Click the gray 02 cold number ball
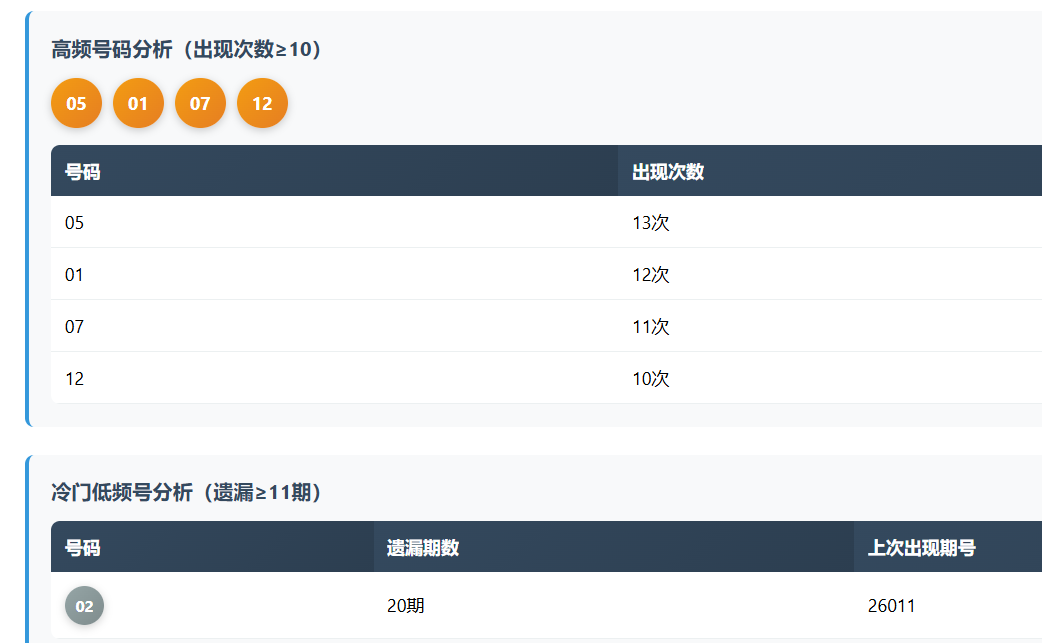Image resolution: width=1042 pixels, height=643 pixels. (x=84, y=605)
